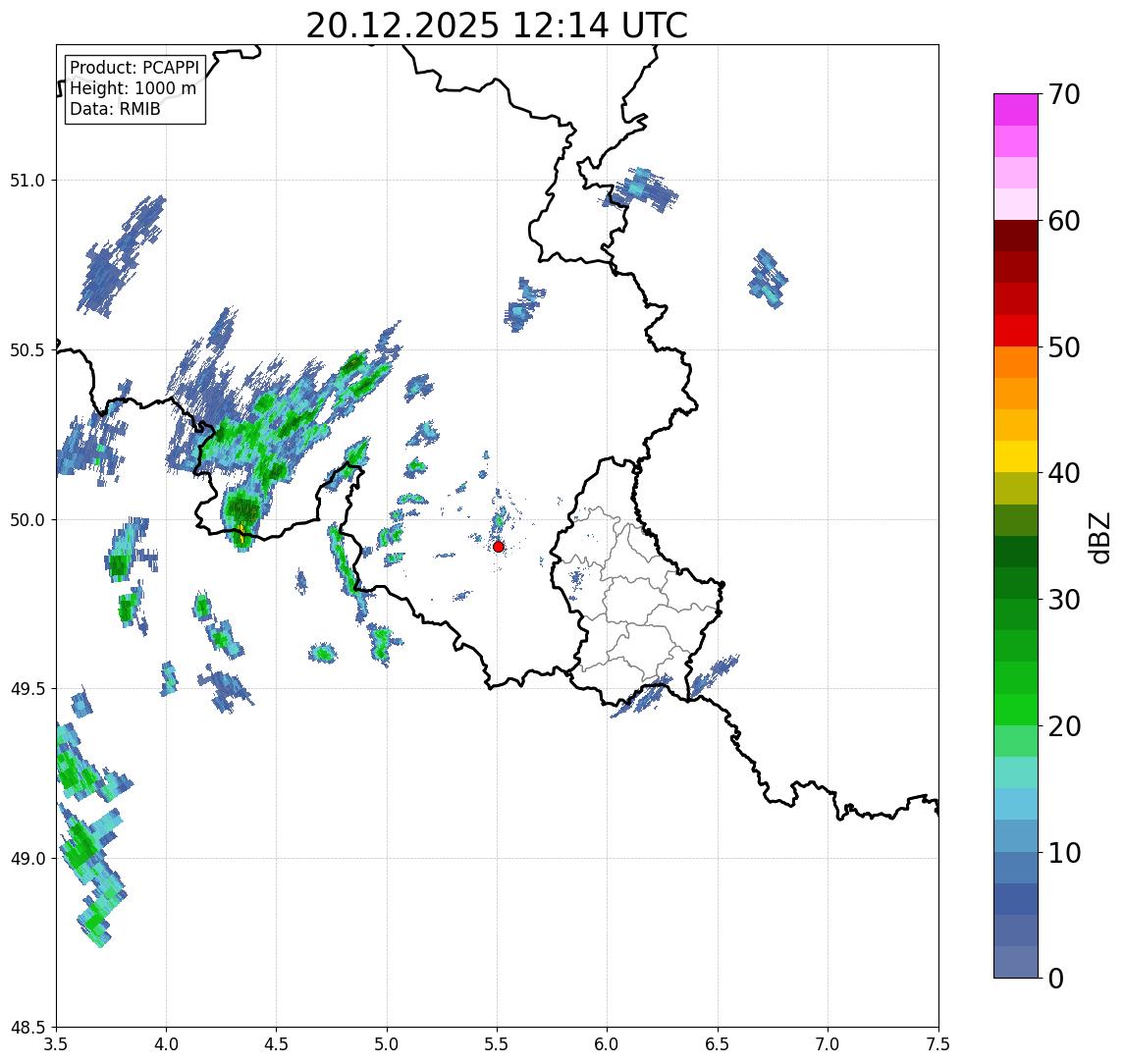Screen dimensions: 1124x1064
Task: Click the colorbar tick label 10
Action: tap(1064, 853)
